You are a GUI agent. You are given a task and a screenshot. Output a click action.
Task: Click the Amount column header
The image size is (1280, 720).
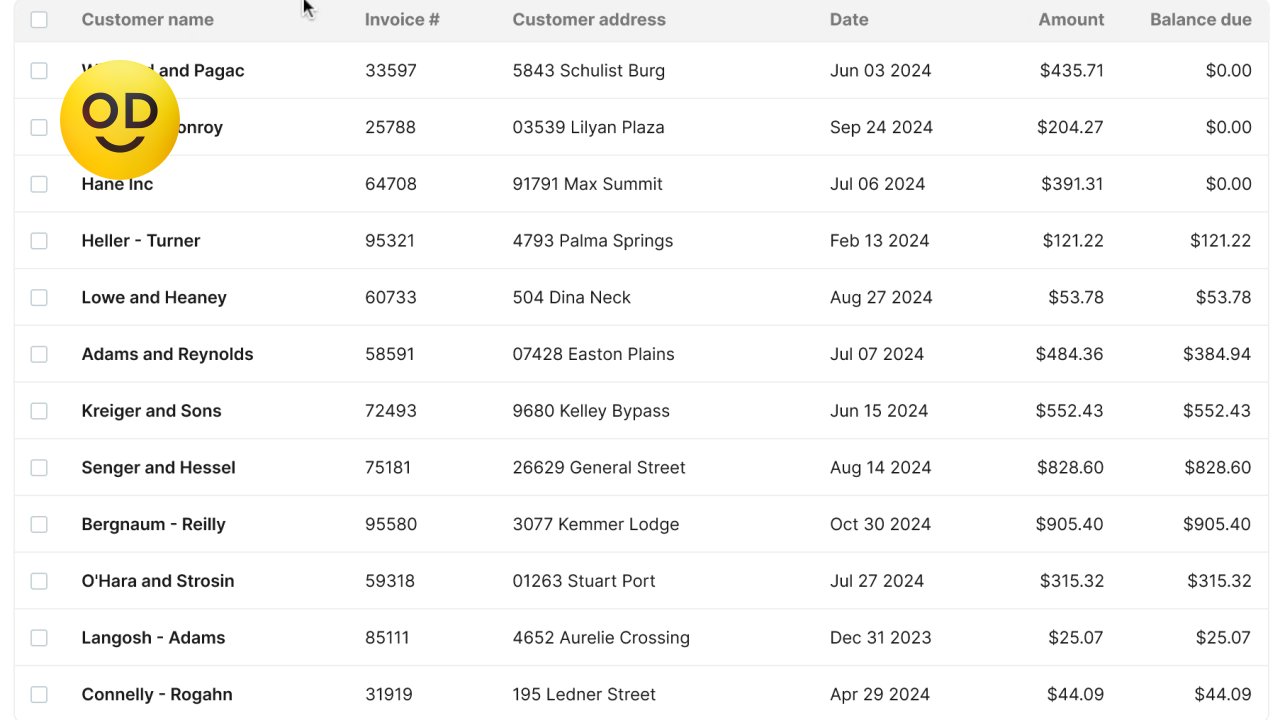(1071, 20)
